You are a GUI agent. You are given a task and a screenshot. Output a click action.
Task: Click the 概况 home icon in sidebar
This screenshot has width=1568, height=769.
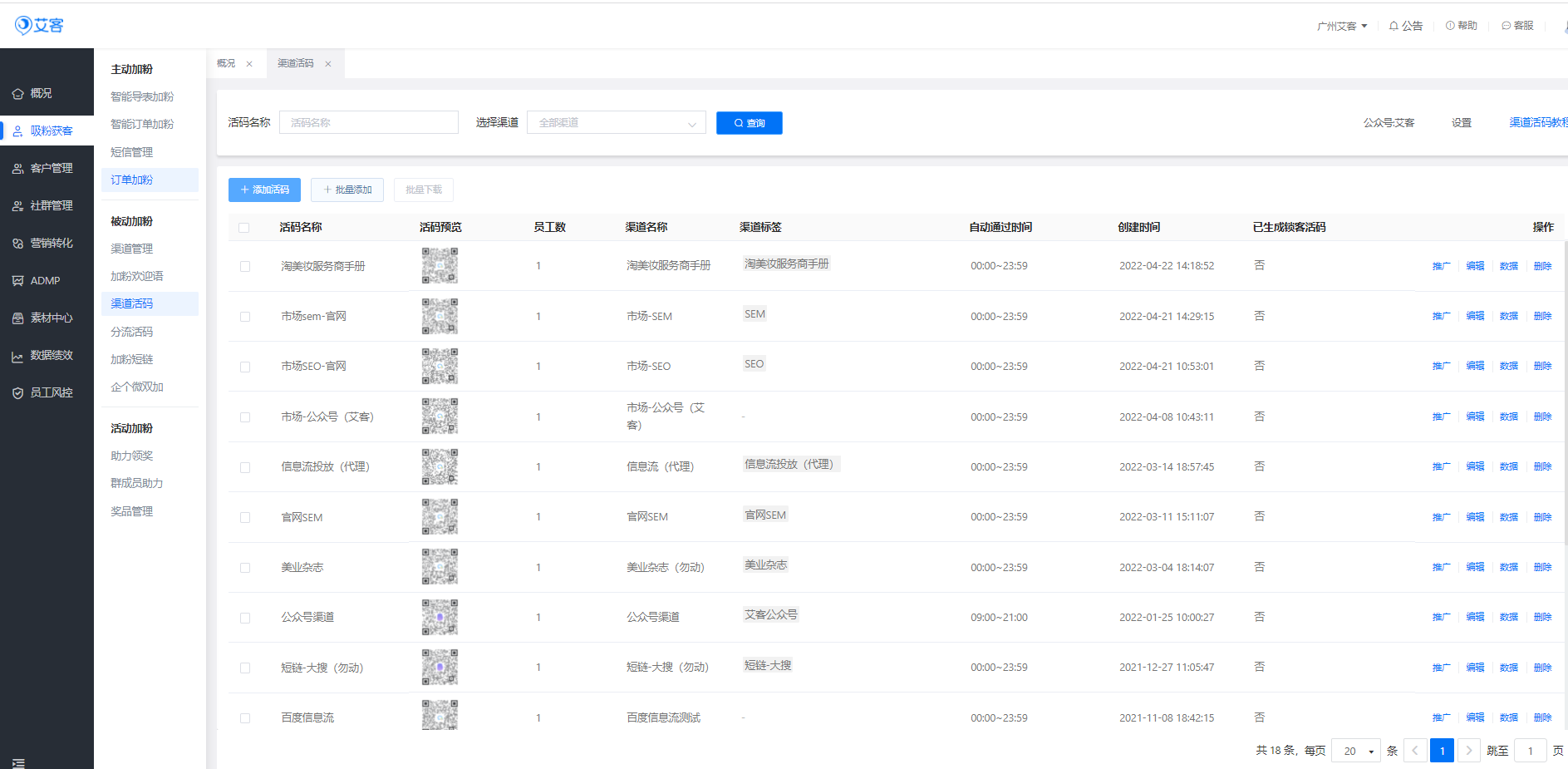(17, 94)
